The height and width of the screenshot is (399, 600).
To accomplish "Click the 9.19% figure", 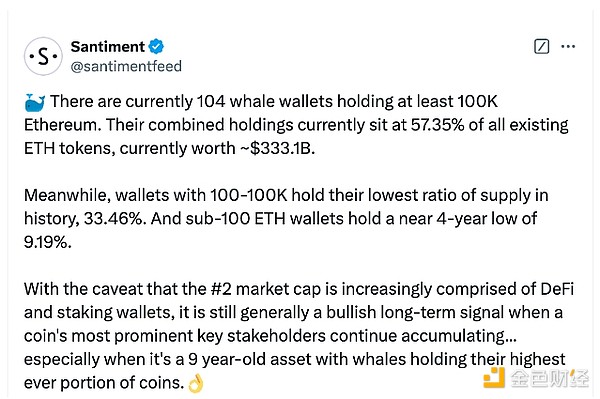I will [x=47, y=242].
